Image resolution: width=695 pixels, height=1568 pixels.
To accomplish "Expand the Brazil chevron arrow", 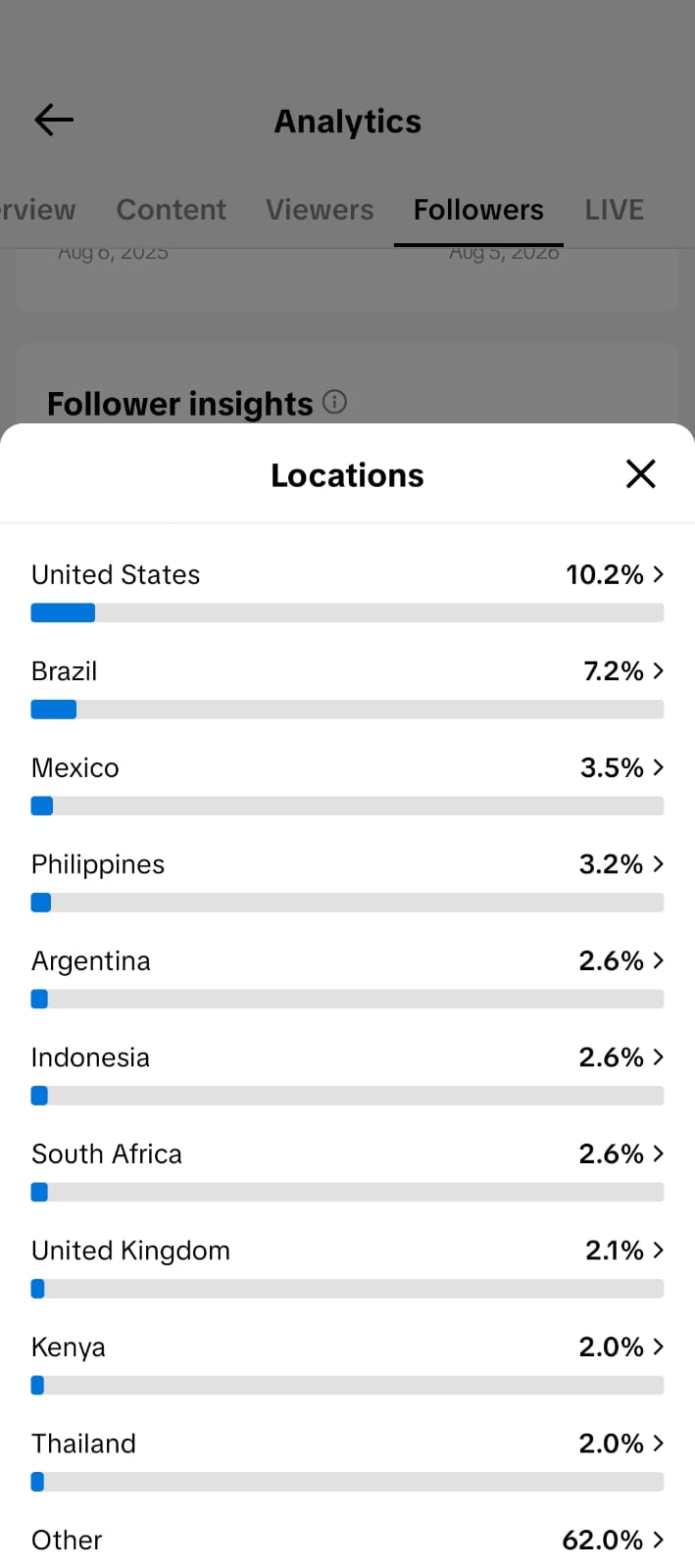I will (659, 671).
